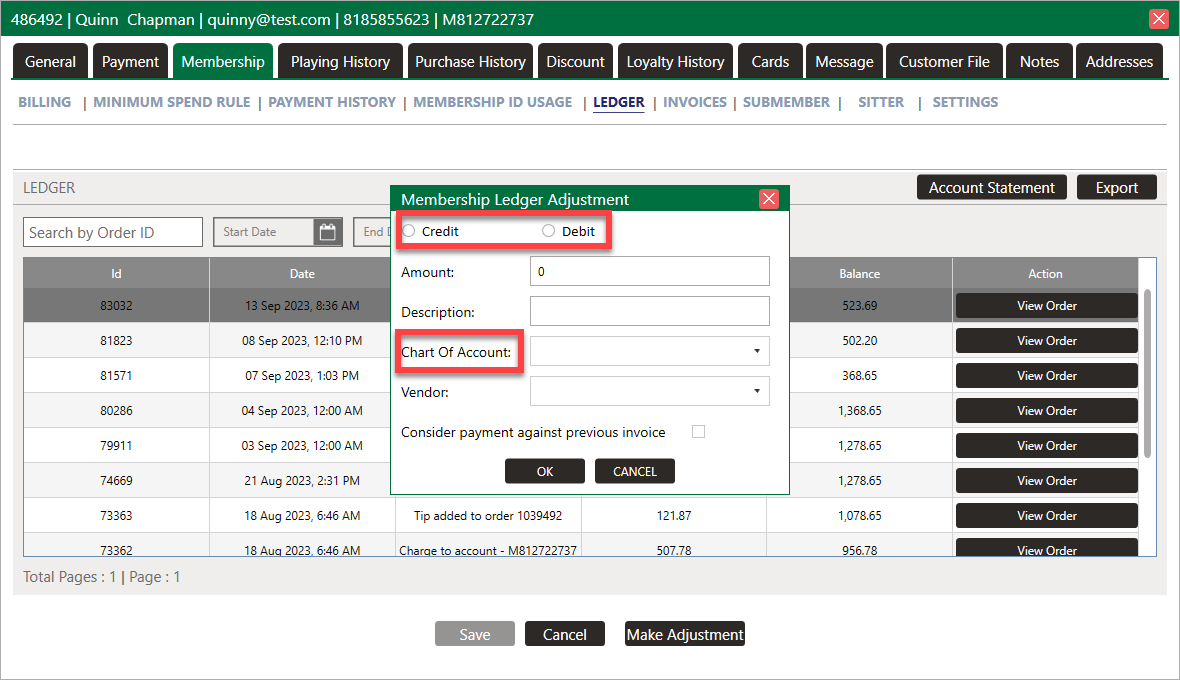Select balance value 1,368.65

coord(859,411)
